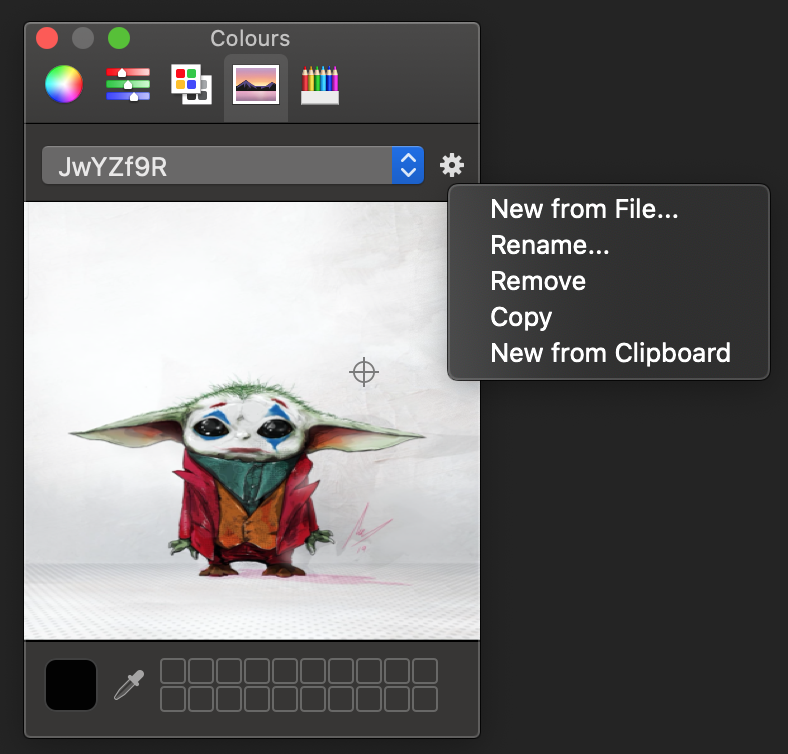Close the Colours window

point(47,38)
